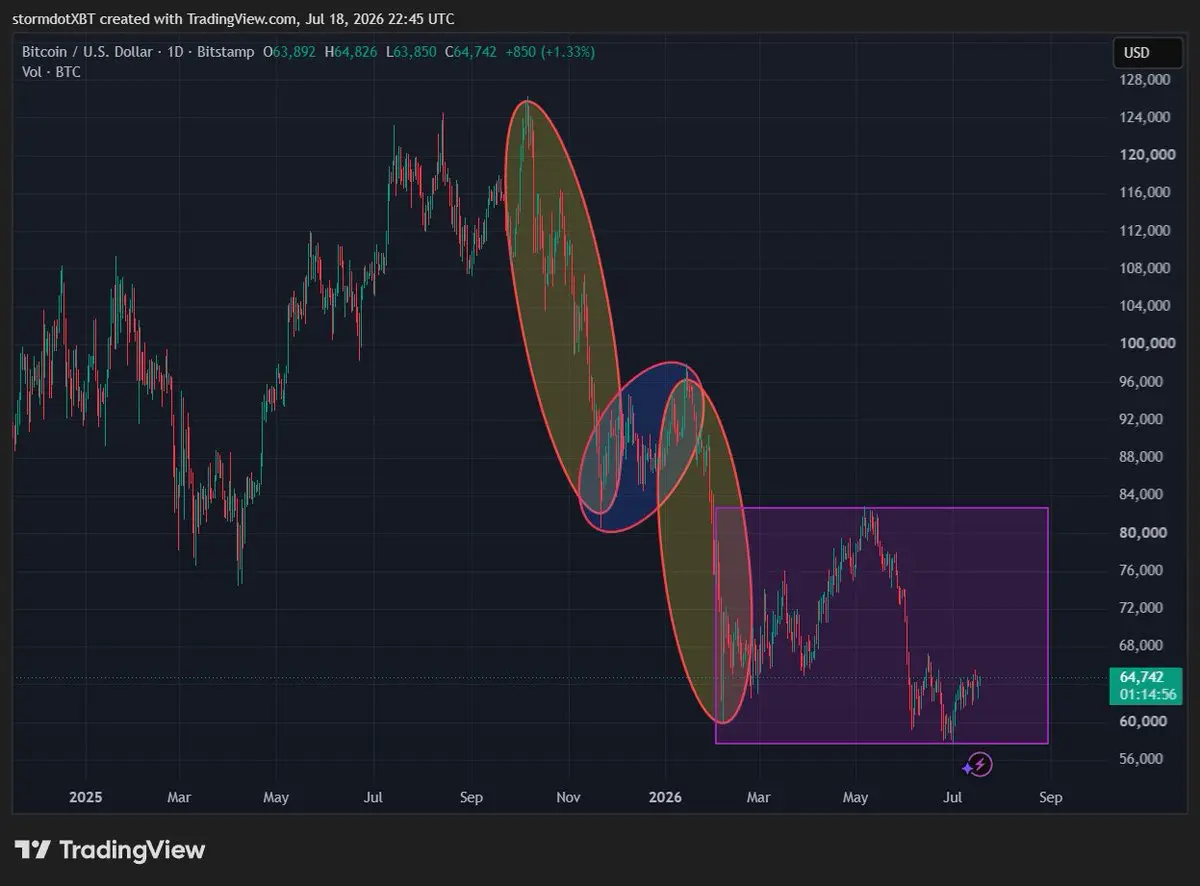
Task: Click the Bitstamp exchange name
Action: (x=225, y=52)
